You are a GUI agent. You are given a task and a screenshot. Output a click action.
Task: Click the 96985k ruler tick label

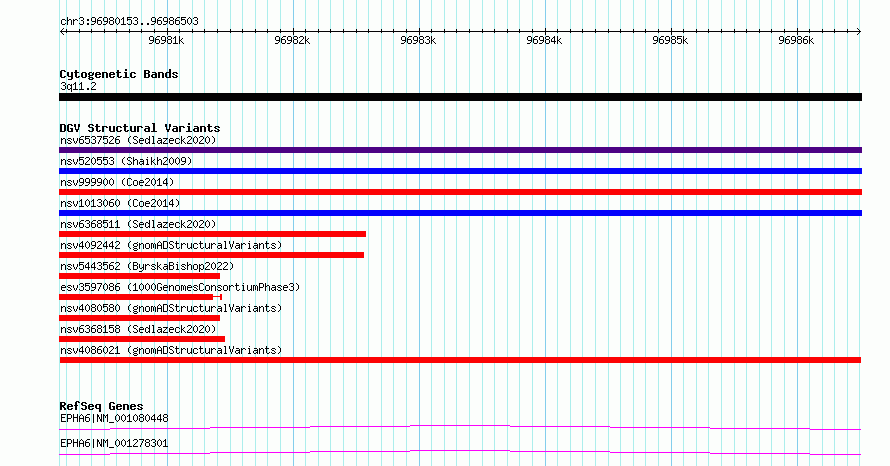(670, 40)
